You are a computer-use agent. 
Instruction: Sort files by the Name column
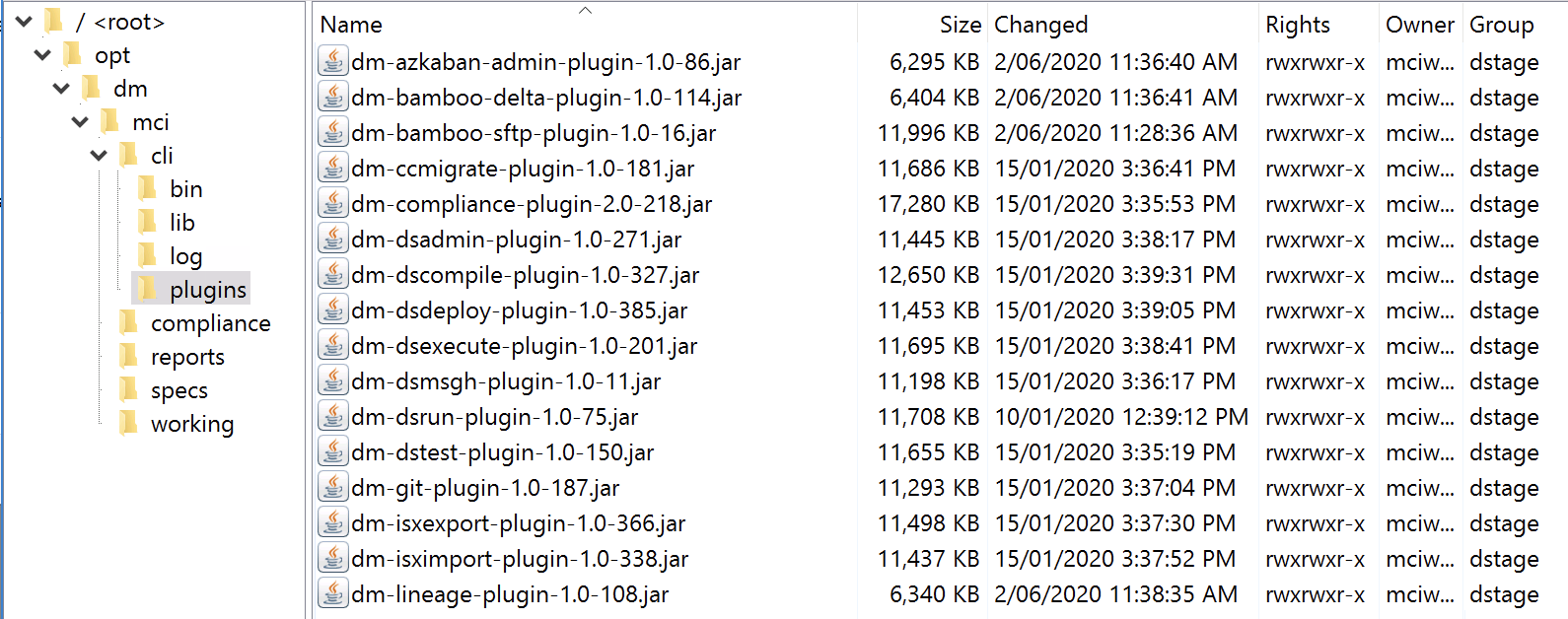(351, 25)
